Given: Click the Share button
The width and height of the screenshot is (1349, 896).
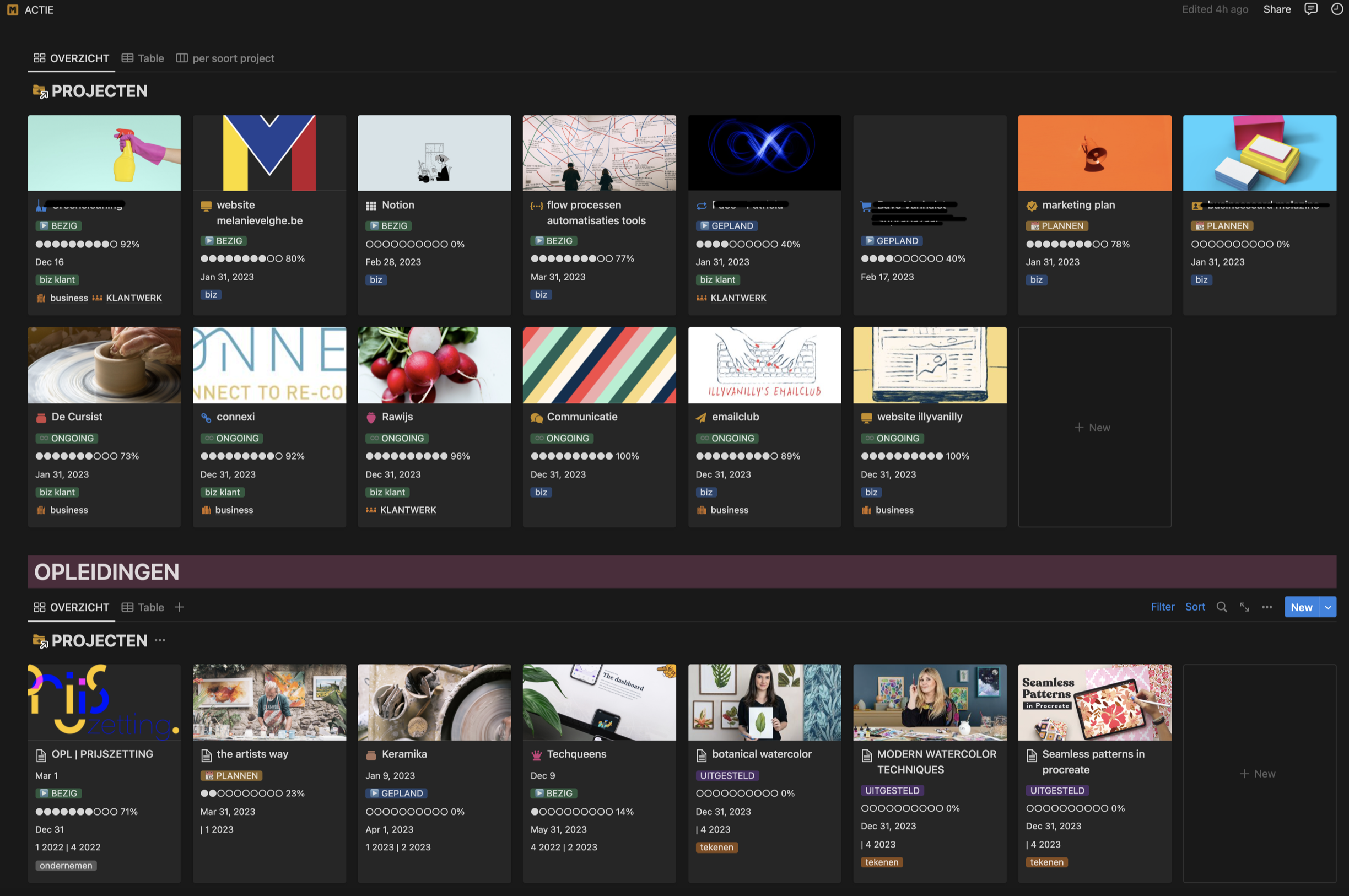Looking at the screenshot, I should point(1277,9).
